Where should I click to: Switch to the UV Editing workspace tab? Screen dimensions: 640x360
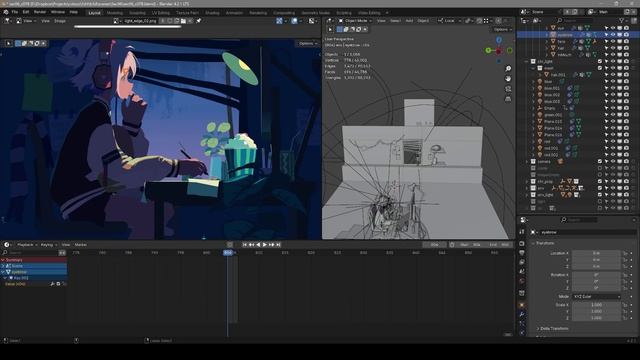tap(161, 13)
